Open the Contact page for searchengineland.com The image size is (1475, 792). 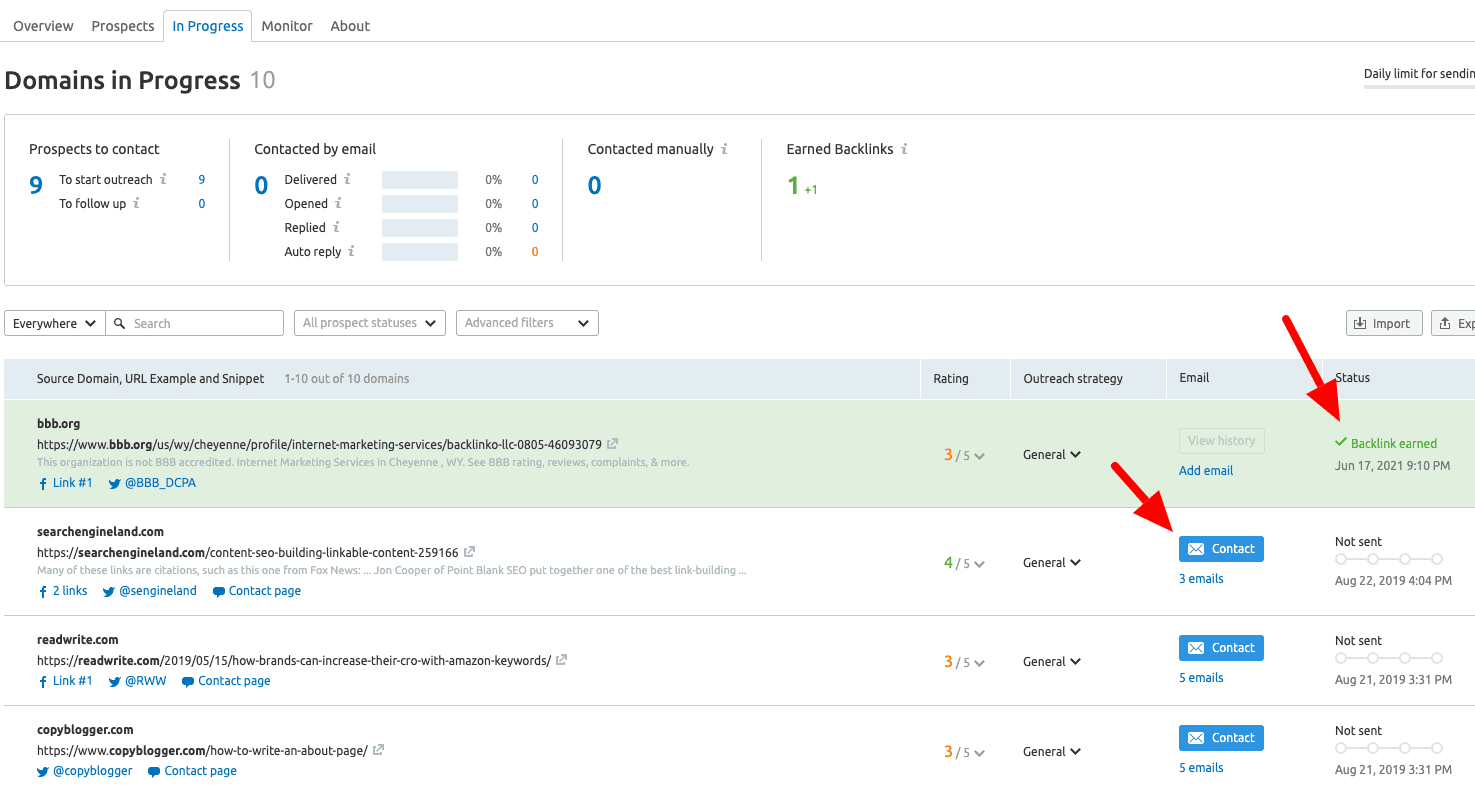click(x=256, y=590)
